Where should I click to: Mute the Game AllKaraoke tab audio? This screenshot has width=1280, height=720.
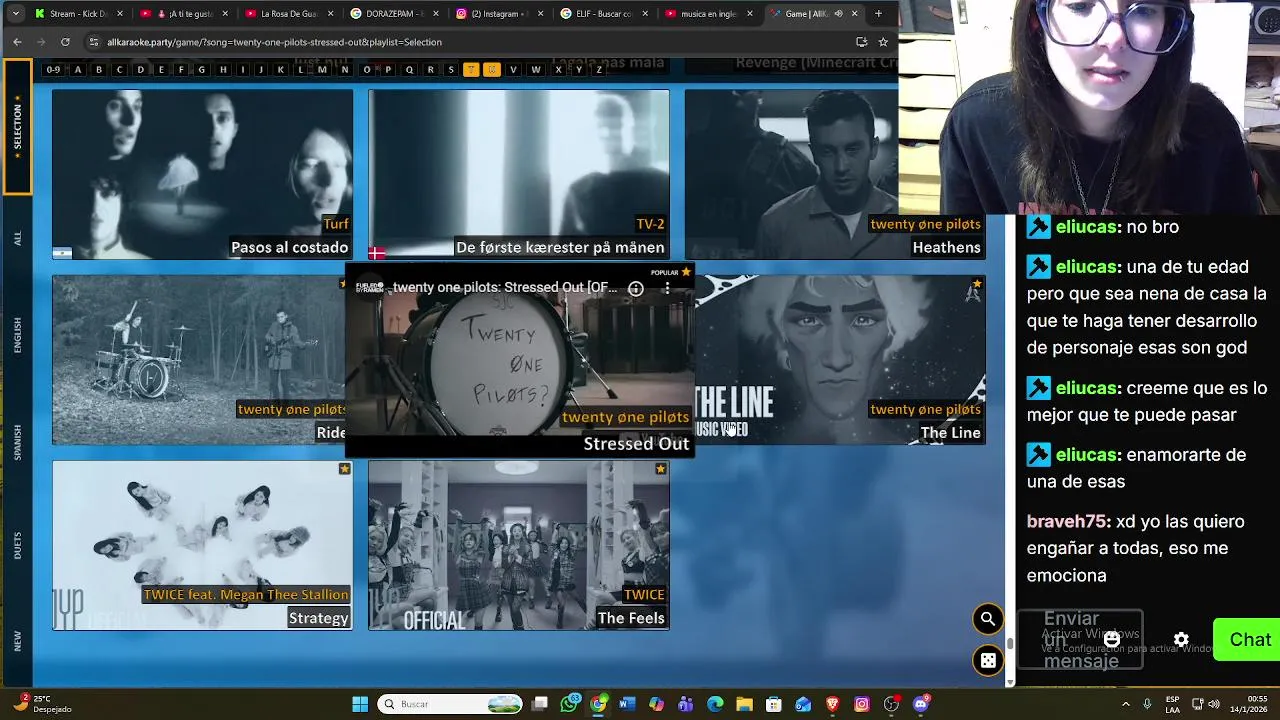point(838,14)
